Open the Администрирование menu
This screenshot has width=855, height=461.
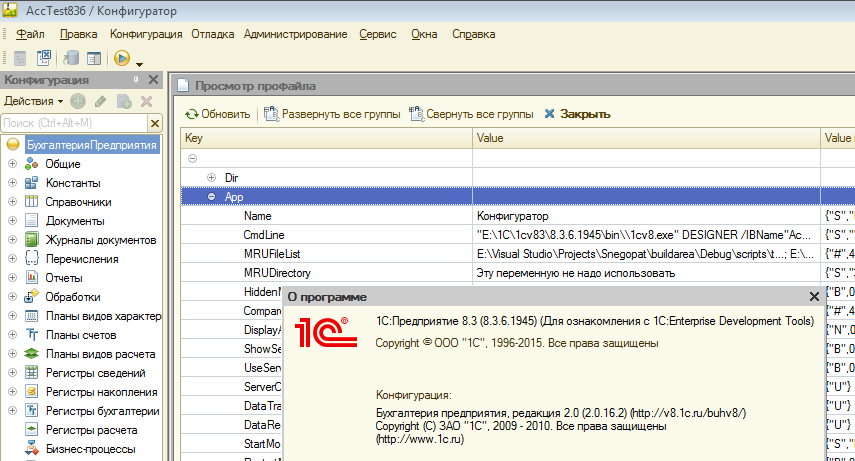pos(295,34)
